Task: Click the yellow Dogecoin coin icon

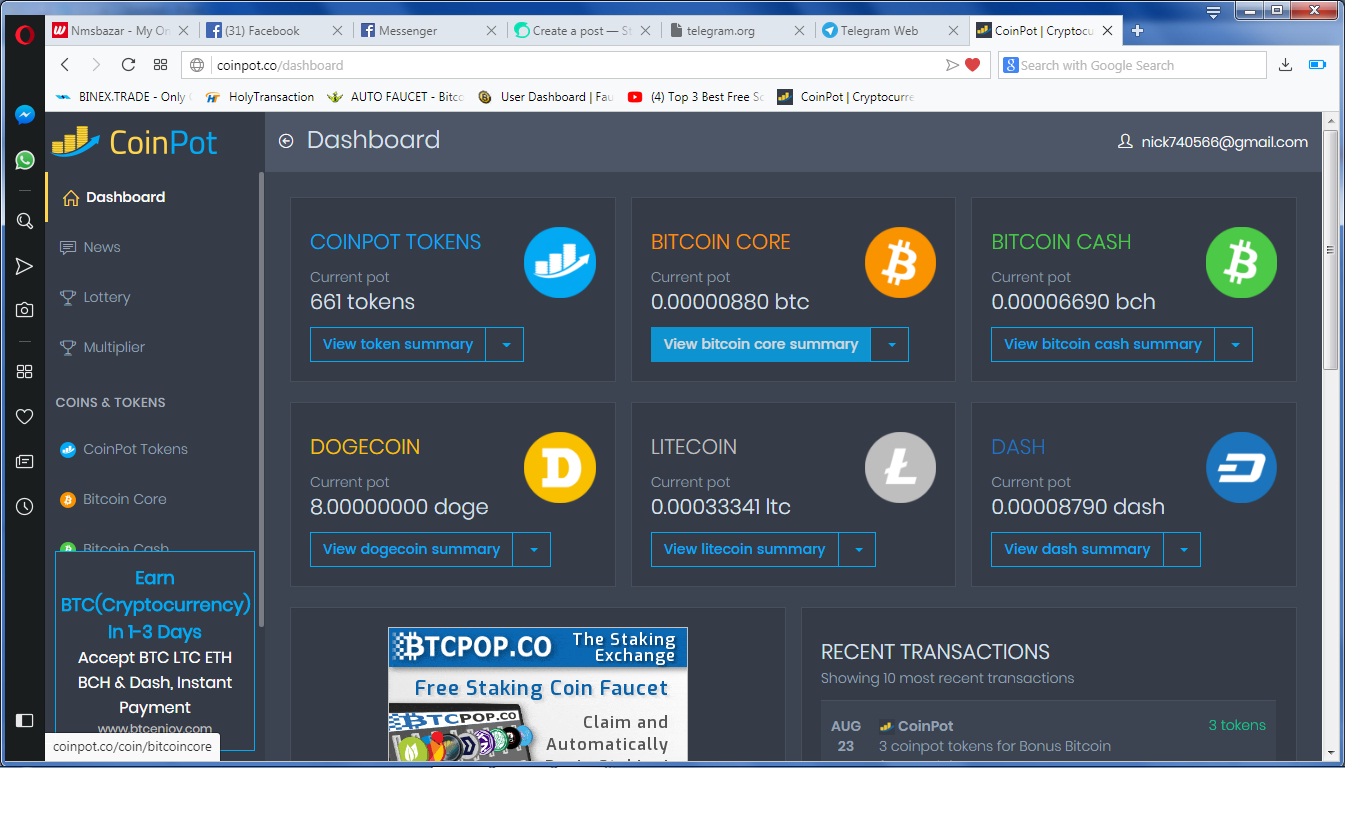Action: (x=560, y=467)
